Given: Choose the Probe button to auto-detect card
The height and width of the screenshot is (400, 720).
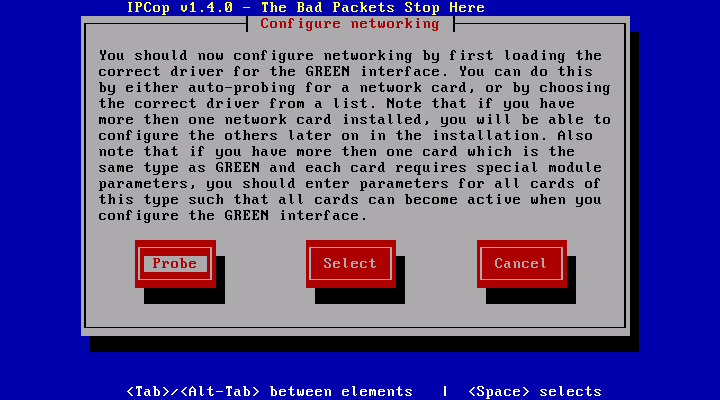Looking at the screenshot, I should (175, 264).
